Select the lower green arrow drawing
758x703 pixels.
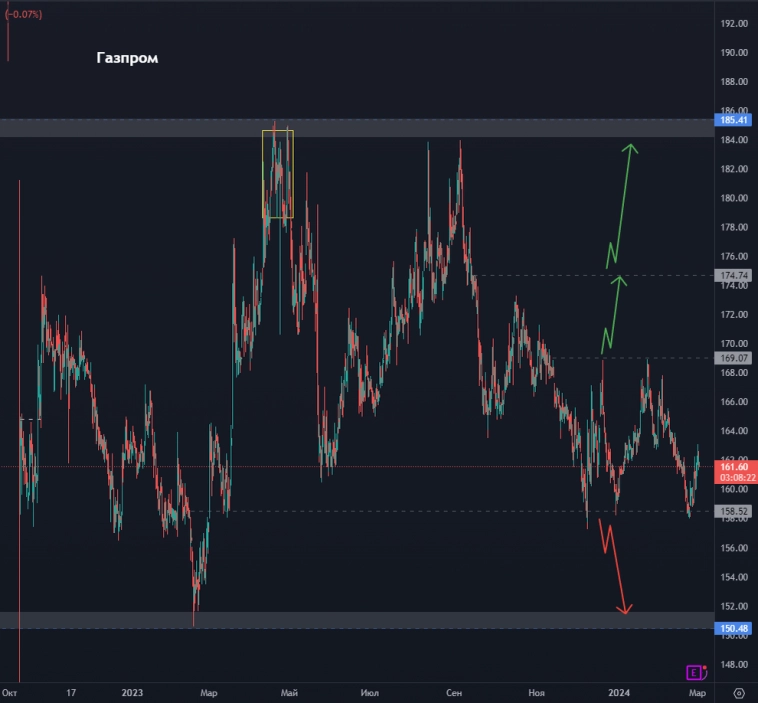(612, 315)
